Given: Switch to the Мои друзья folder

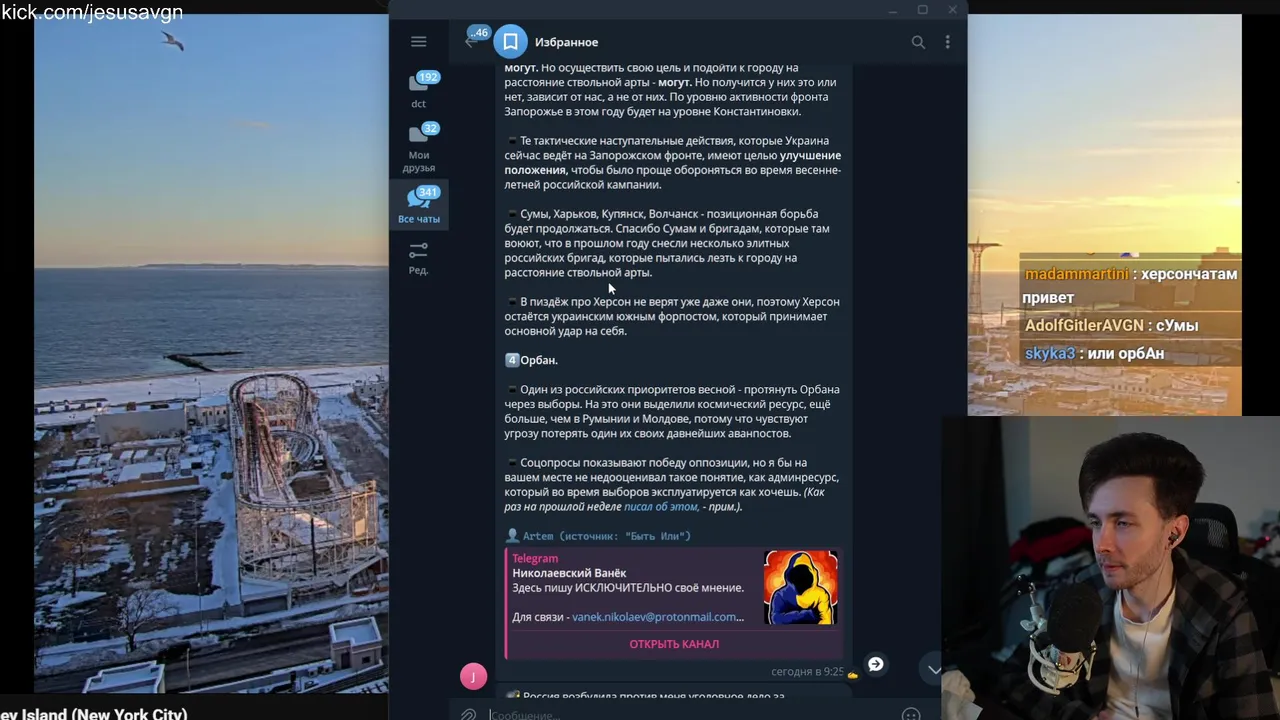Looking at the screenshot, I should point(419,147).
